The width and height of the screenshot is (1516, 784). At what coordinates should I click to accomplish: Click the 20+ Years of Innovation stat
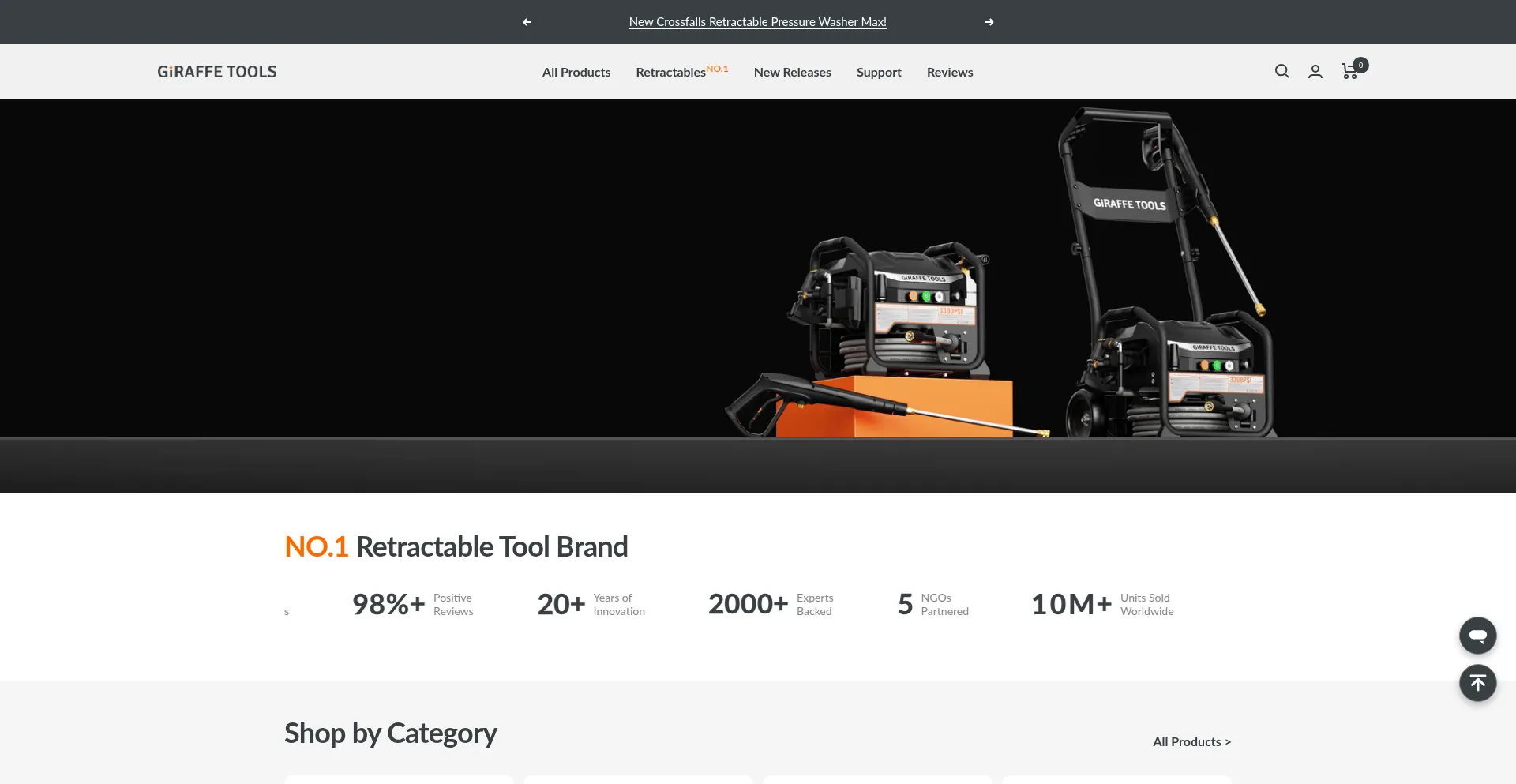(591, 605)
